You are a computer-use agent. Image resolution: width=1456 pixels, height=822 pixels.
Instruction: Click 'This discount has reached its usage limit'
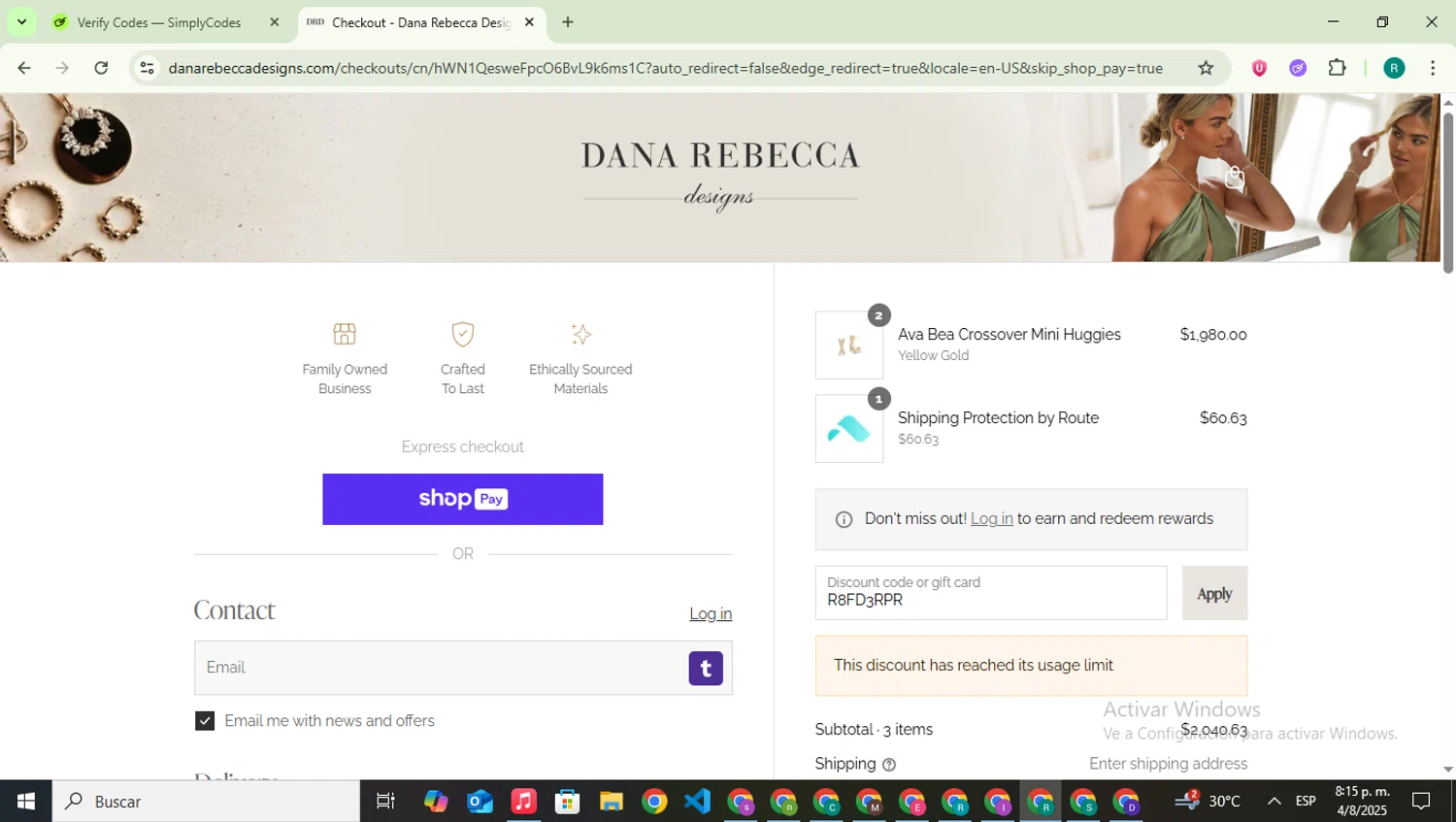(974, 666)
